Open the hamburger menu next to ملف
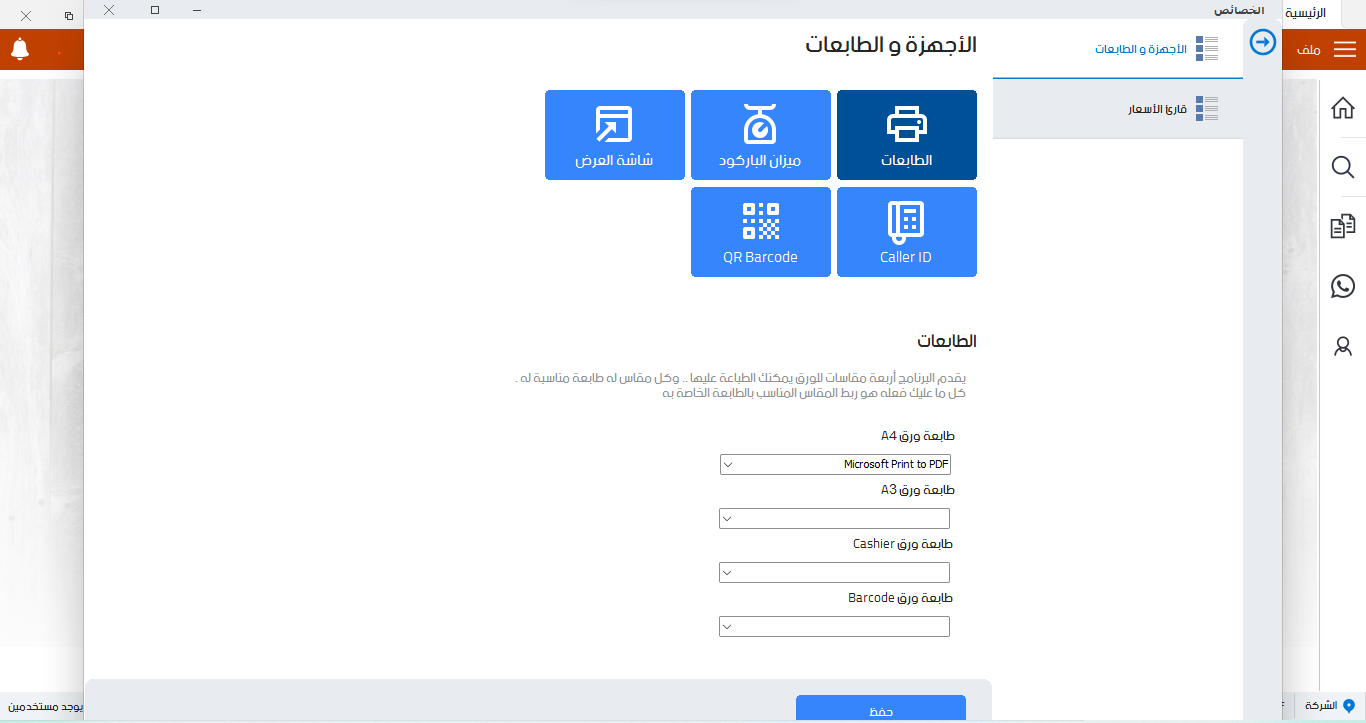 click(1345, 49)
